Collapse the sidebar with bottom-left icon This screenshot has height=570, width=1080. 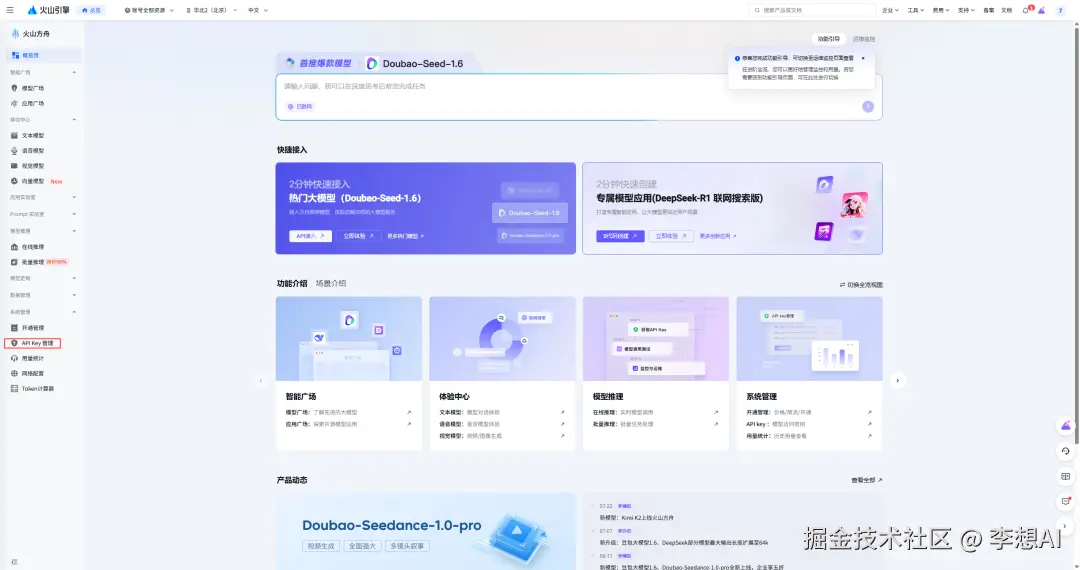coord(14,562)
